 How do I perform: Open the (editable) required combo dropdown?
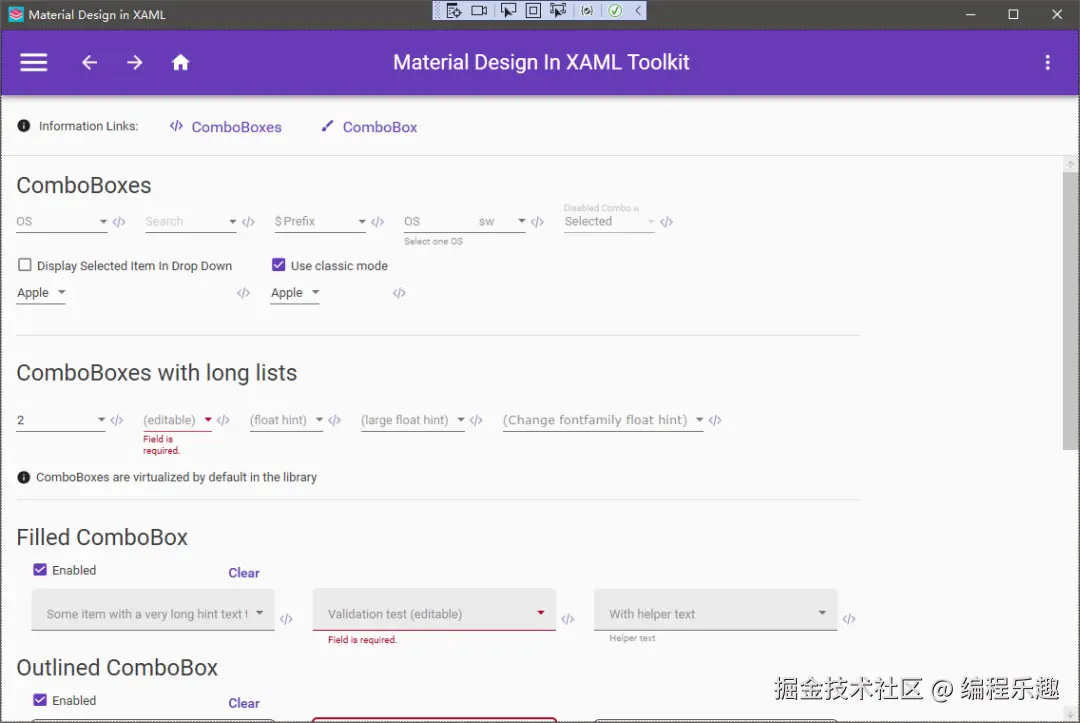pyautogui.click(x=177, y=420)
